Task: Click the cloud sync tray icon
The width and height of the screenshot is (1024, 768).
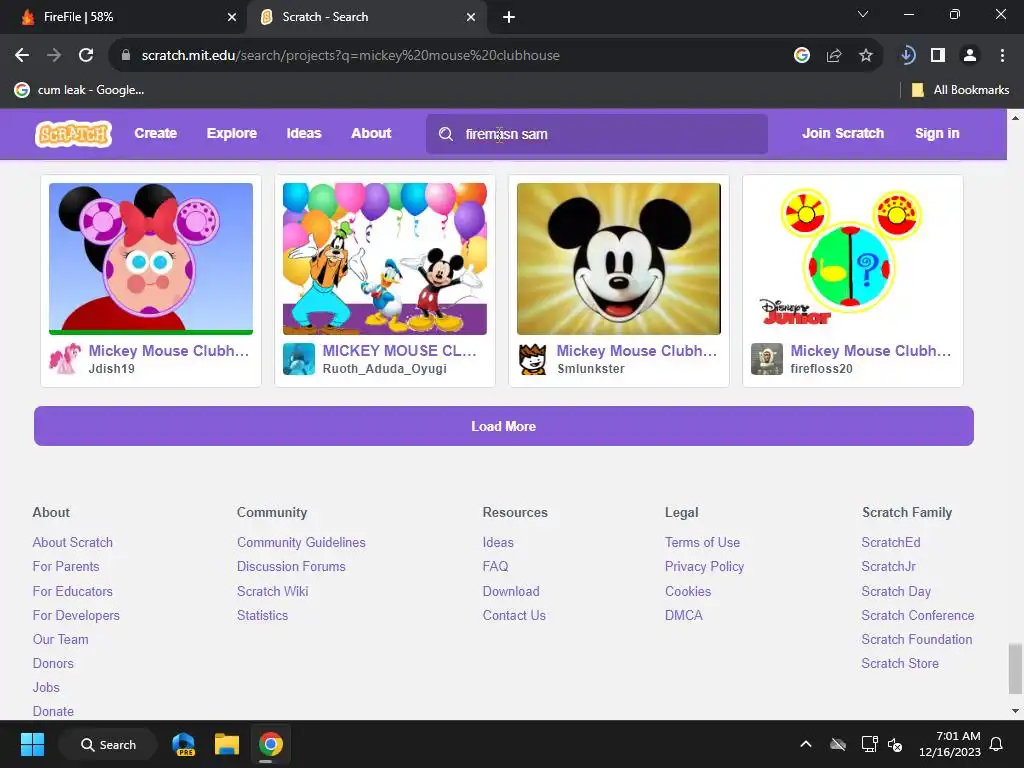Action: point(838,744)
